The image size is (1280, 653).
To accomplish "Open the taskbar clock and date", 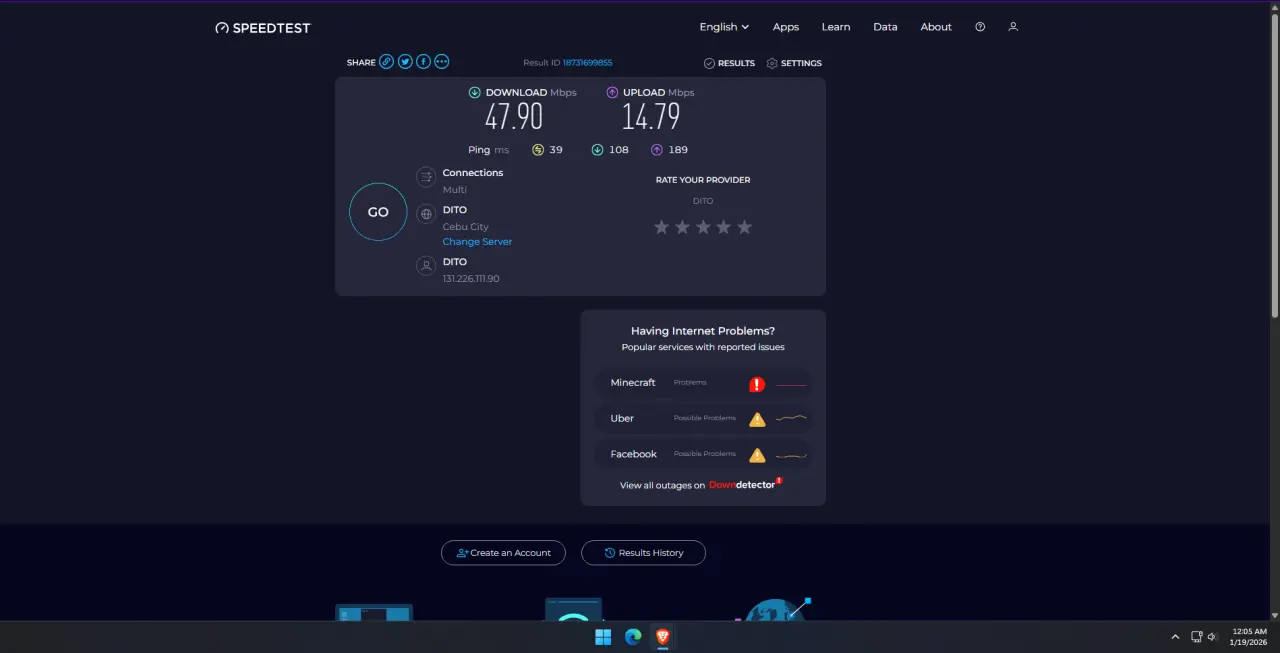I will click(1250, 637).
